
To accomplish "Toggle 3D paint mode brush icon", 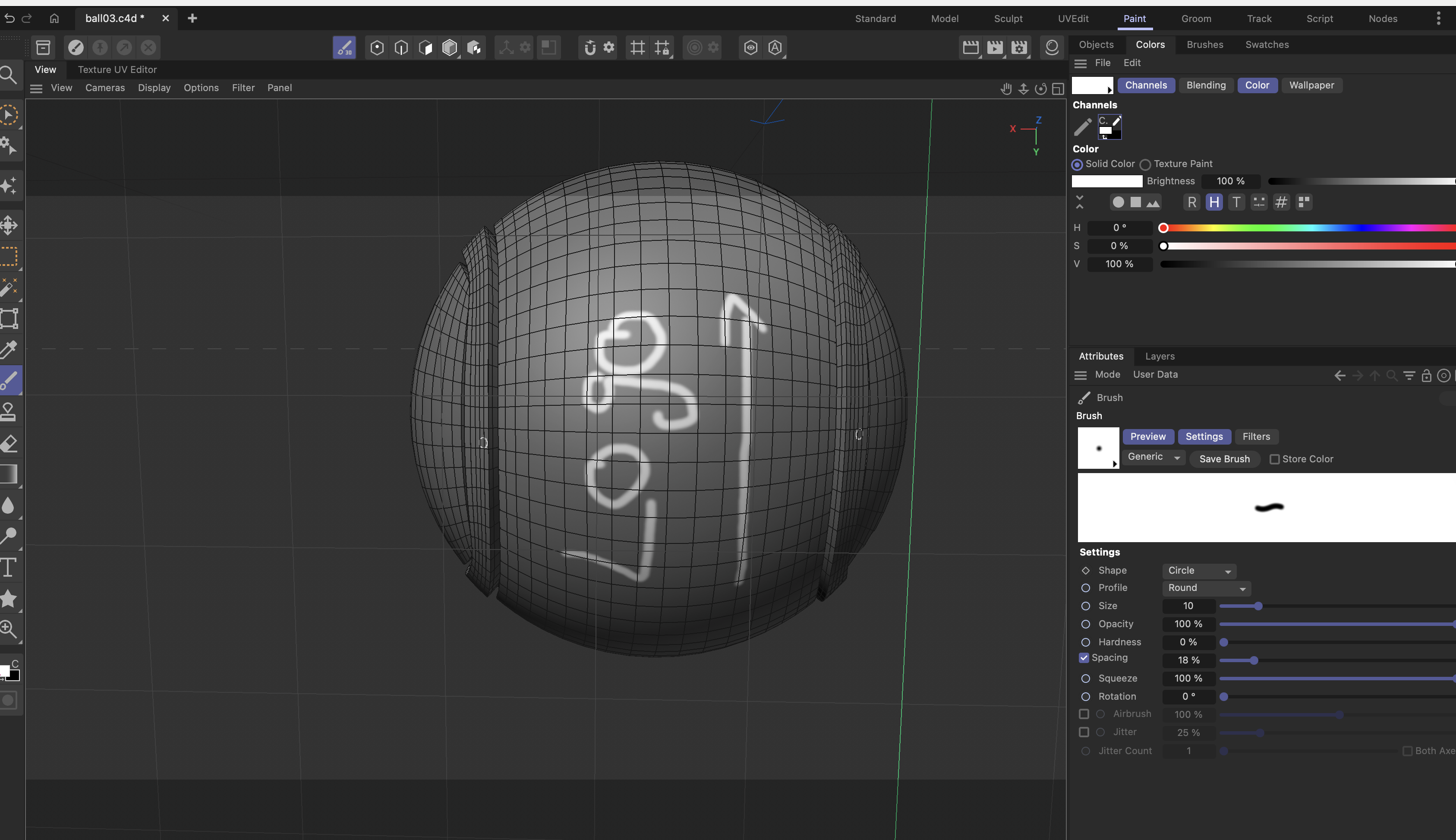I will pos(344,47).
